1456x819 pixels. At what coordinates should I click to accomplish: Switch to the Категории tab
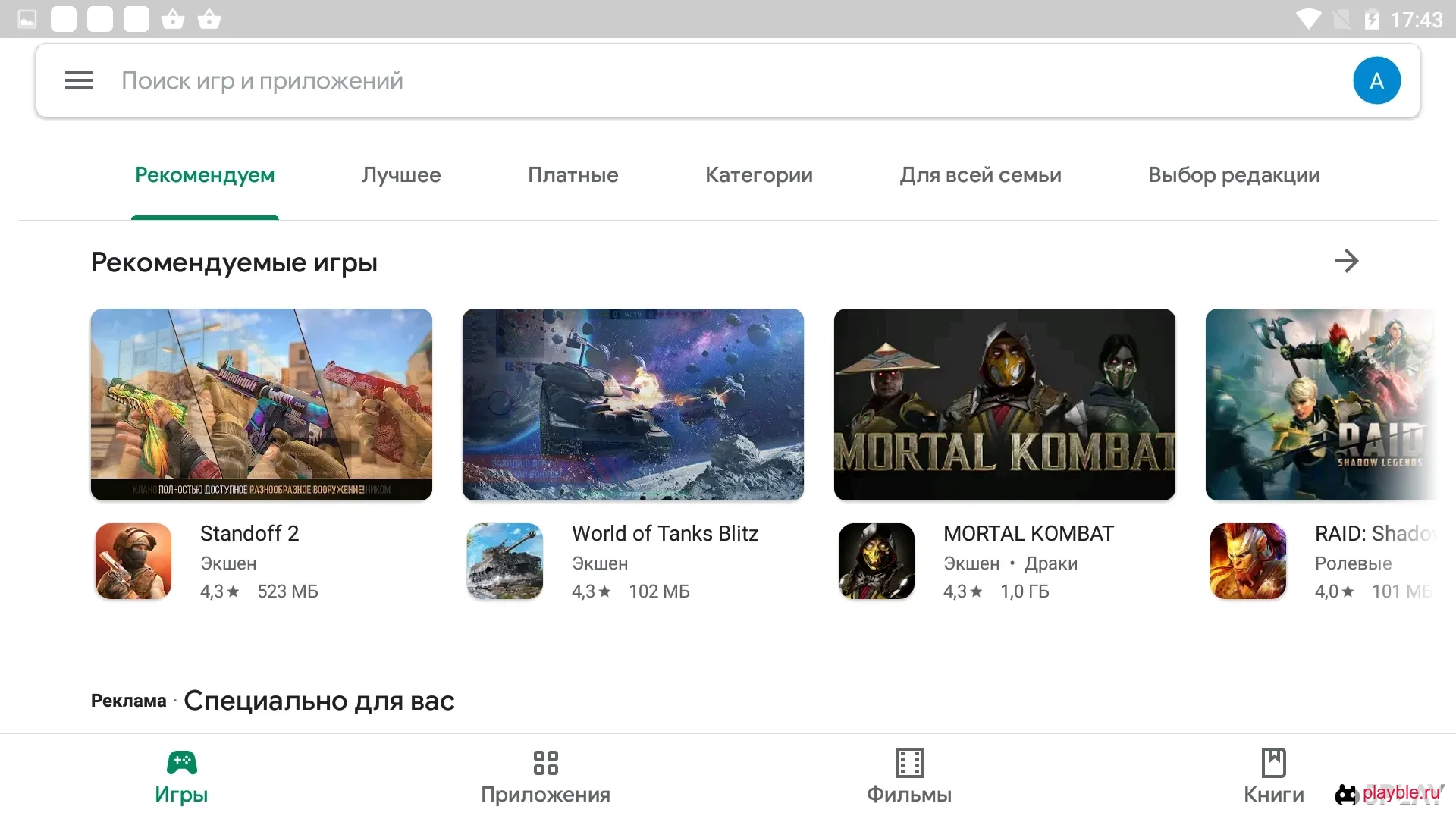[759, 175]
